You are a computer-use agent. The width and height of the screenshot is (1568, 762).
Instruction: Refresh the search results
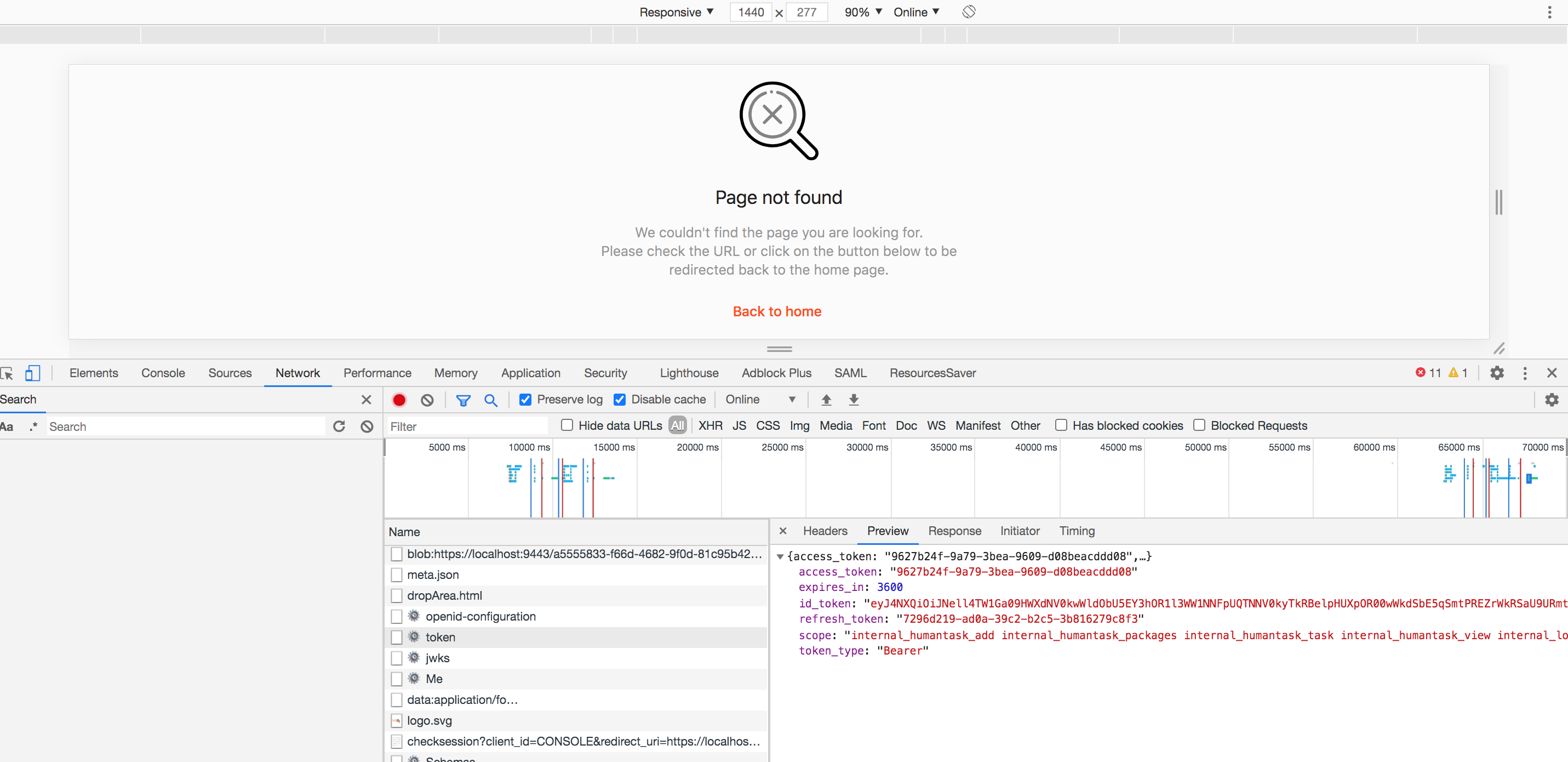click(339, 426)
